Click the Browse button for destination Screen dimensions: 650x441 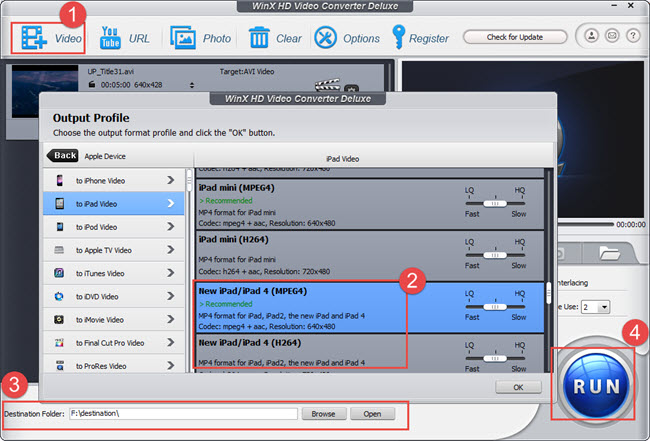coord(323,414)
